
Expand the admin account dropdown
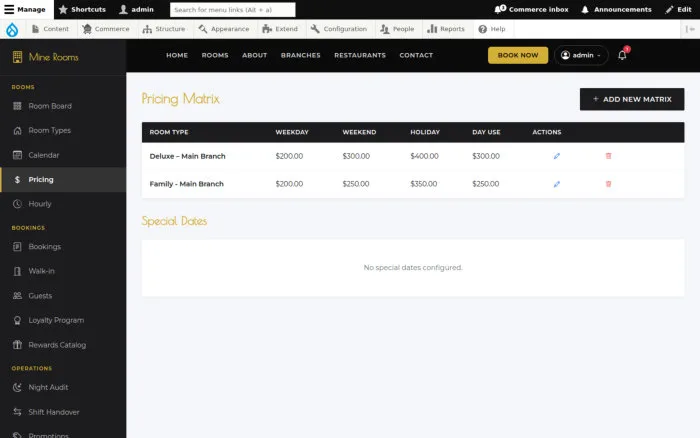[581, 55]
